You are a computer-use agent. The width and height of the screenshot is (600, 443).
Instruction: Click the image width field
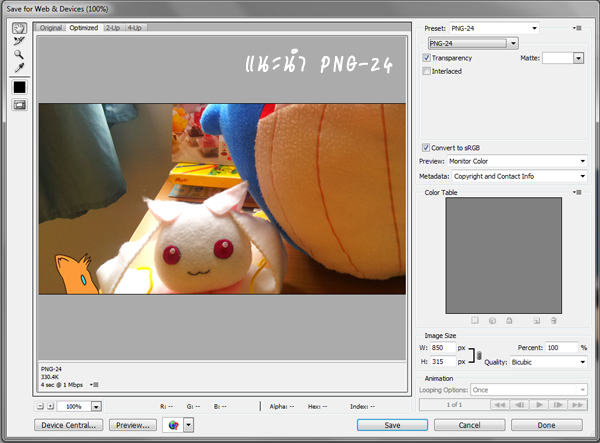443,347
